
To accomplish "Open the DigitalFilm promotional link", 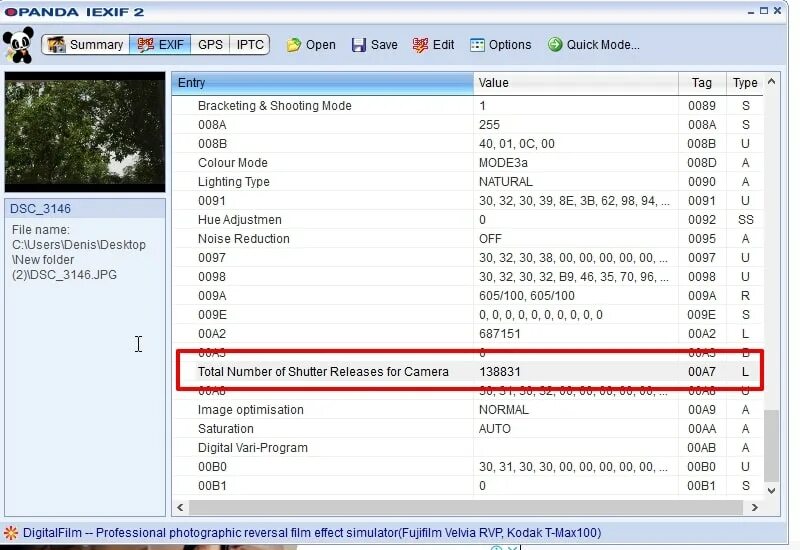I will (x=312, y=533).
